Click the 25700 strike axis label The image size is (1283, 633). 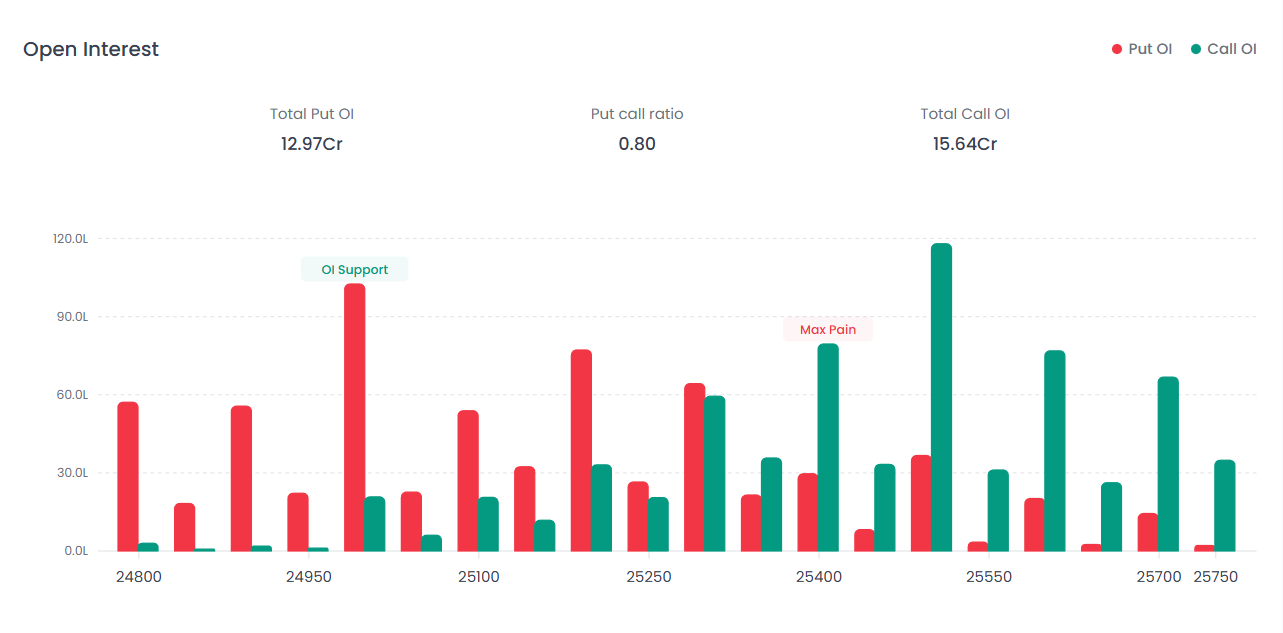[1159, 577]
